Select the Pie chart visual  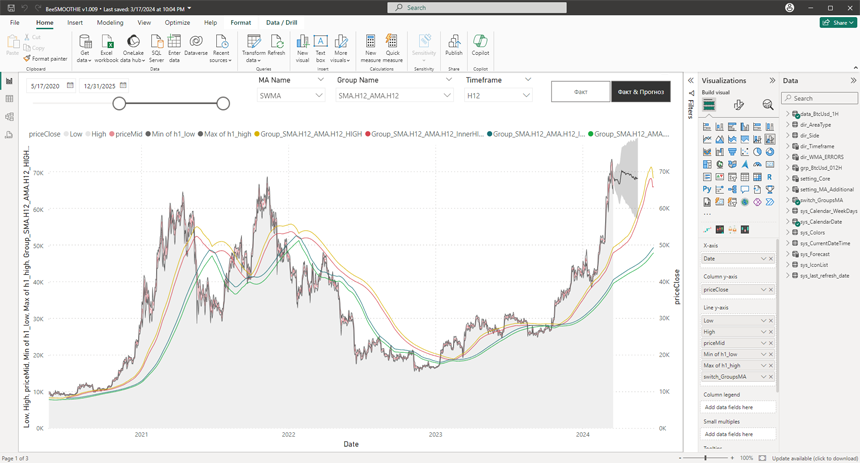[757, 152]
